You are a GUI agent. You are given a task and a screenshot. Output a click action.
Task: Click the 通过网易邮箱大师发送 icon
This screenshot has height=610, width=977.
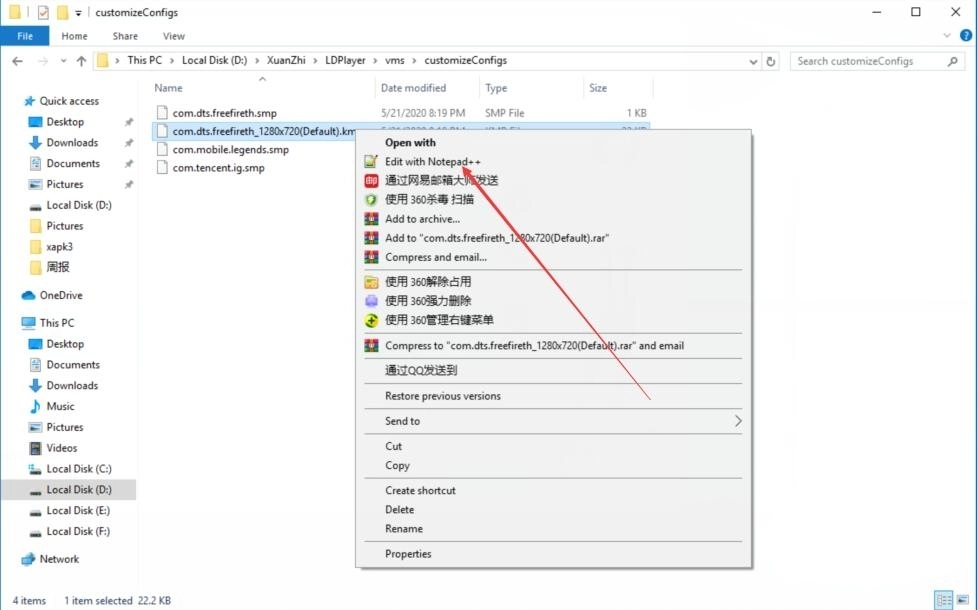pyautogui.click(x=371, y=181)
